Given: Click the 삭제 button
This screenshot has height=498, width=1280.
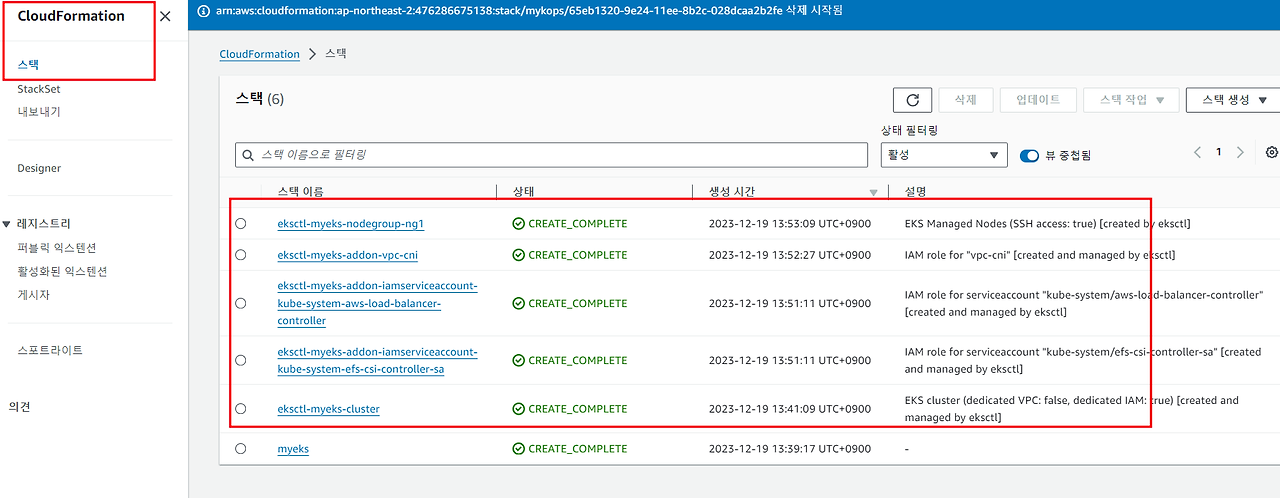Looking at the screenshot, I should click(x=965, y=100).
